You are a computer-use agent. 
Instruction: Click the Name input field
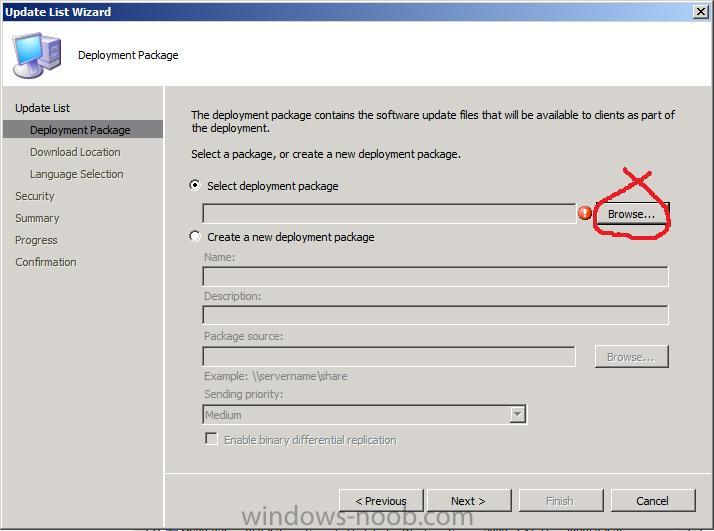[x=435, y=276]
